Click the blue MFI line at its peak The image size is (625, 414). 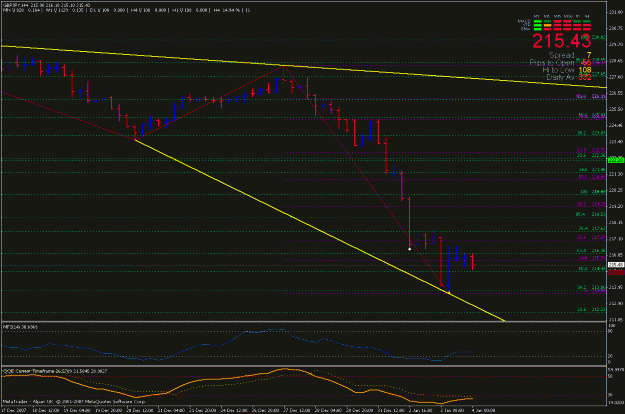pyautogui.click(x=275, y=330)
